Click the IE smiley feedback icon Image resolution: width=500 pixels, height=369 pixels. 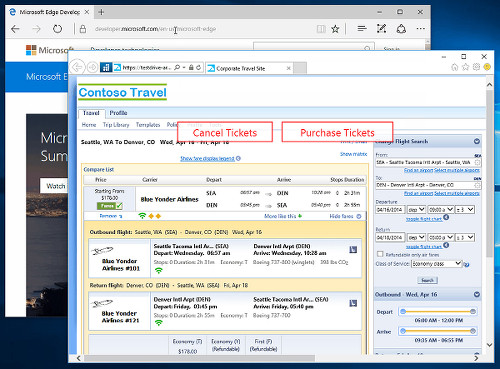487,67
